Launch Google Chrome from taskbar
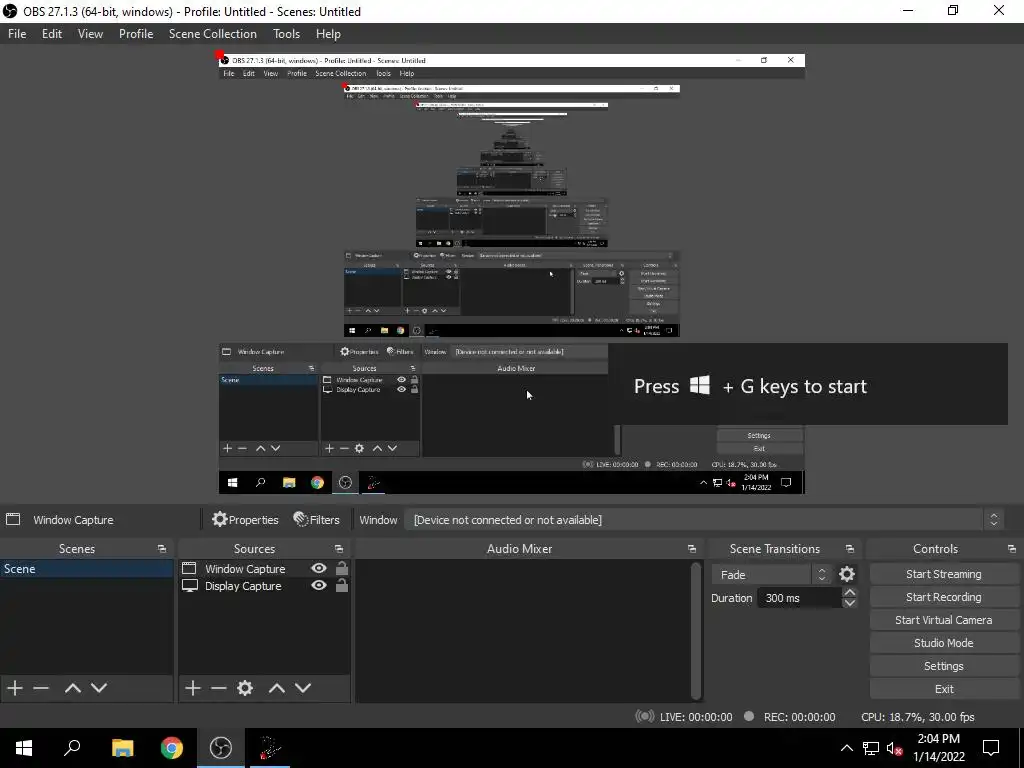Viewport: 1024px width, 768px height. (172, 748)
